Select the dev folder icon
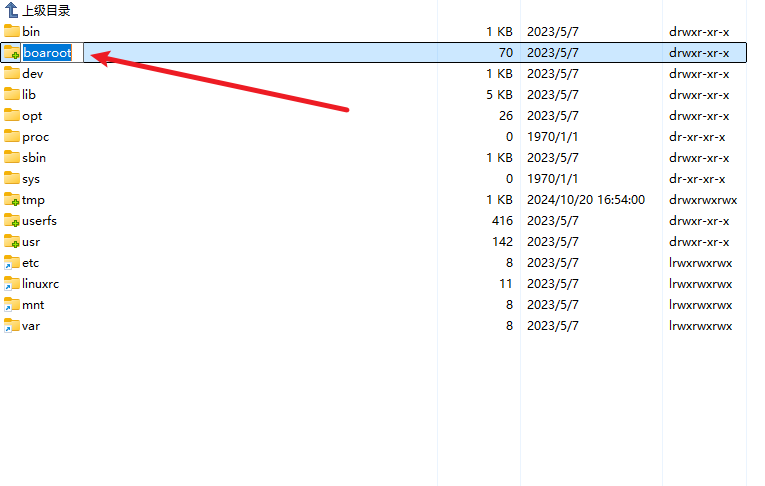 point(11,73)
